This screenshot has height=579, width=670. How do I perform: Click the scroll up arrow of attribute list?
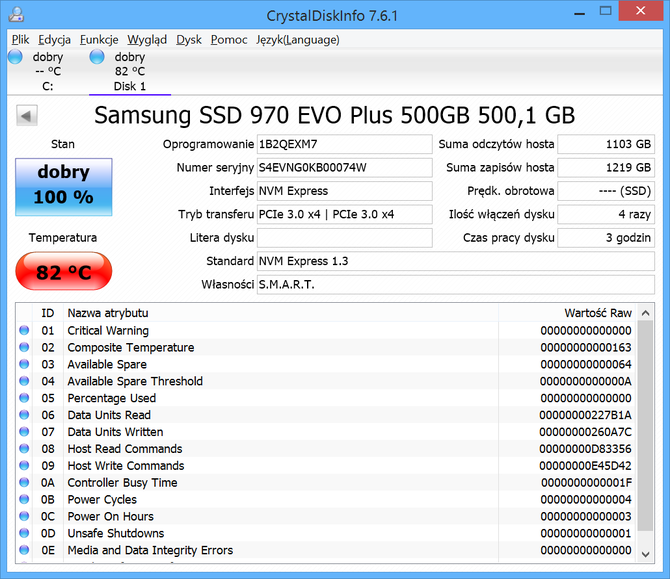tap(646, 313)
